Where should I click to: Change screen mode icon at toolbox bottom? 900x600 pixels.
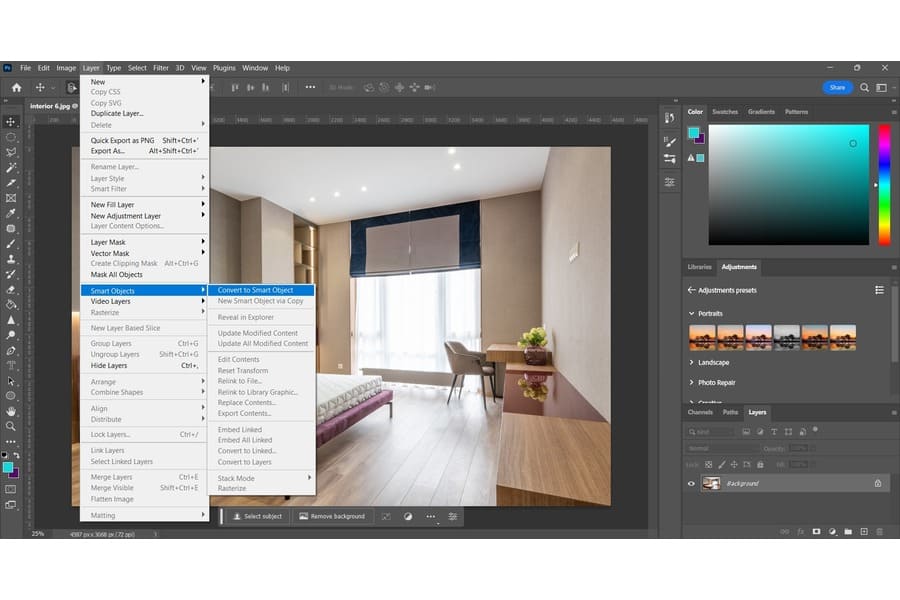pyautogui.click(x=10, y=505)
